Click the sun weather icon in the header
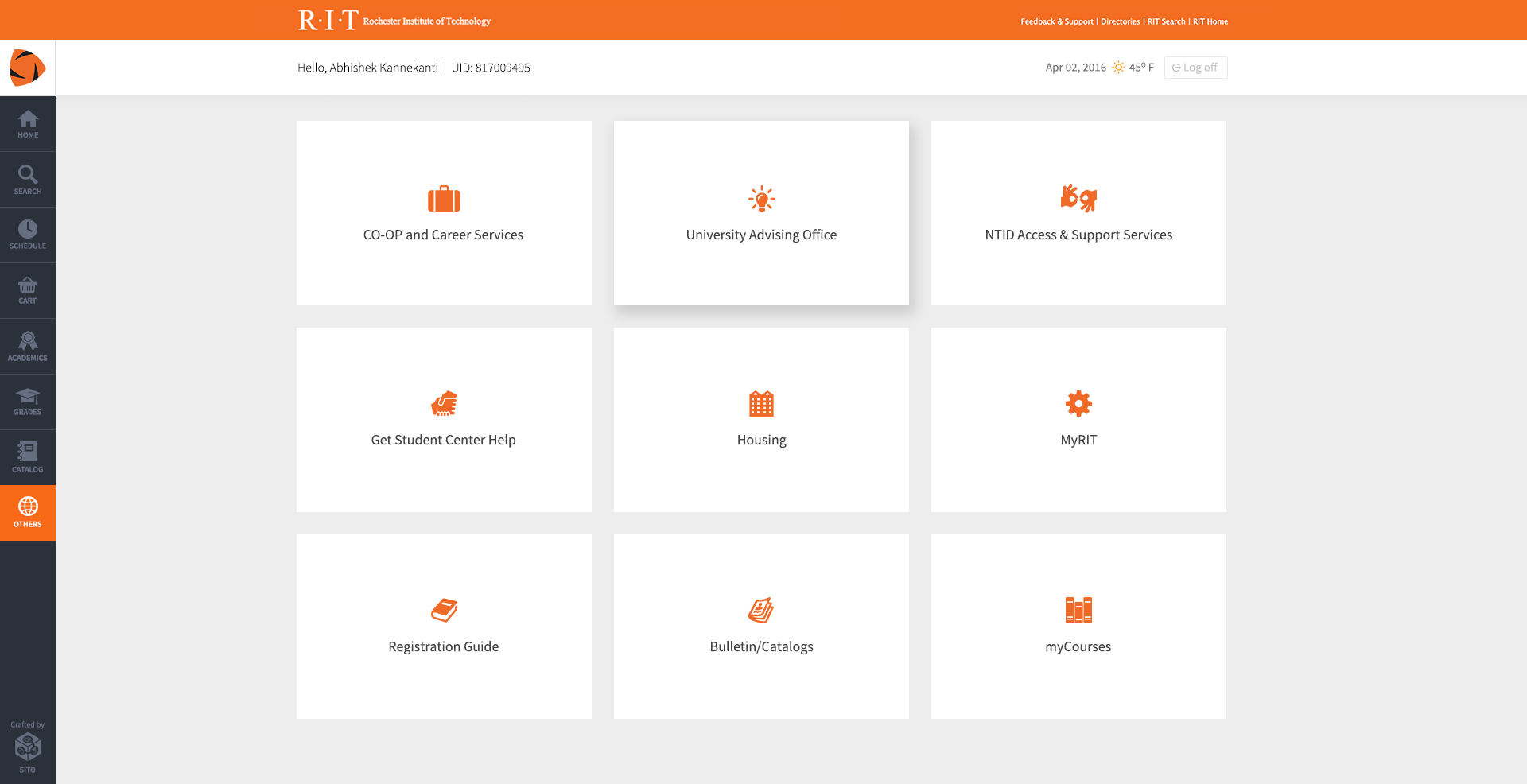The height and width of the screenshot is (784, 1527). tap(1118, 68)
